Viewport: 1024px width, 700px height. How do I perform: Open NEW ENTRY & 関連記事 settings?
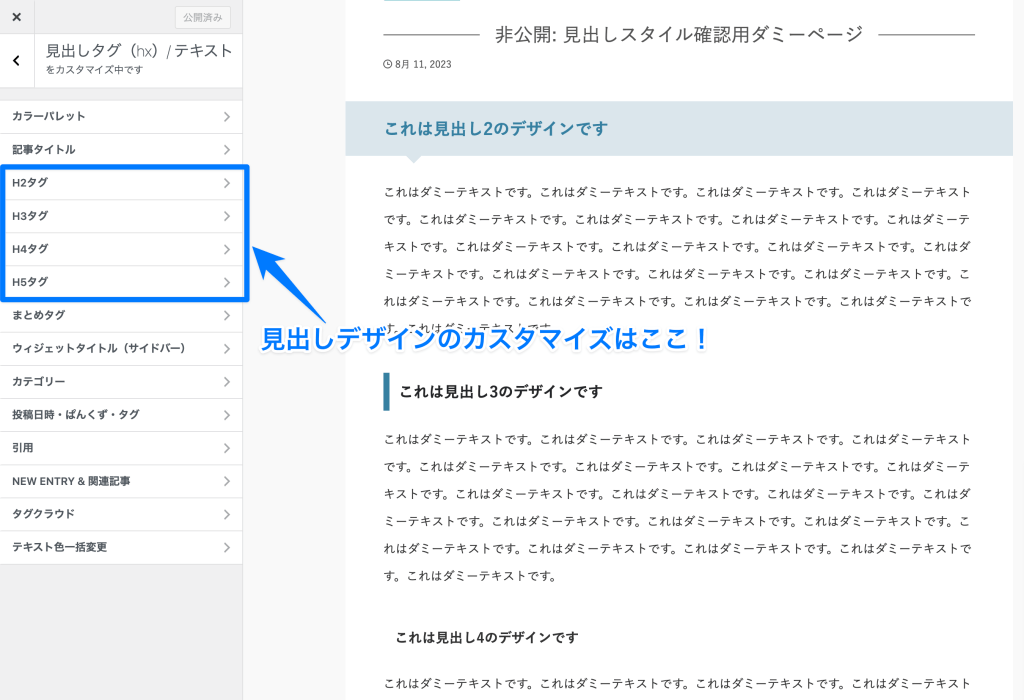pos(120,481)
